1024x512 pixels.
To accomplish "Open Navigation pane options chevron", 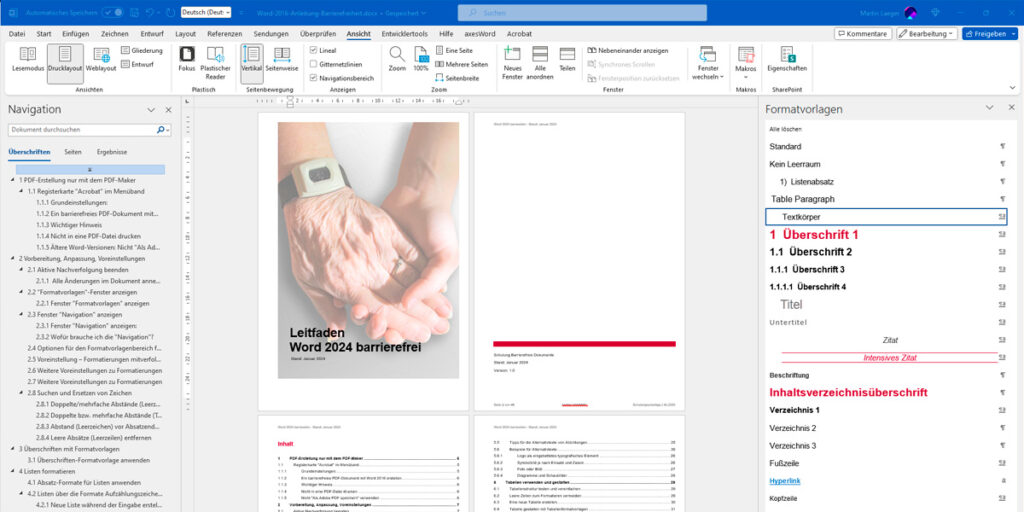I will (151, 110).
